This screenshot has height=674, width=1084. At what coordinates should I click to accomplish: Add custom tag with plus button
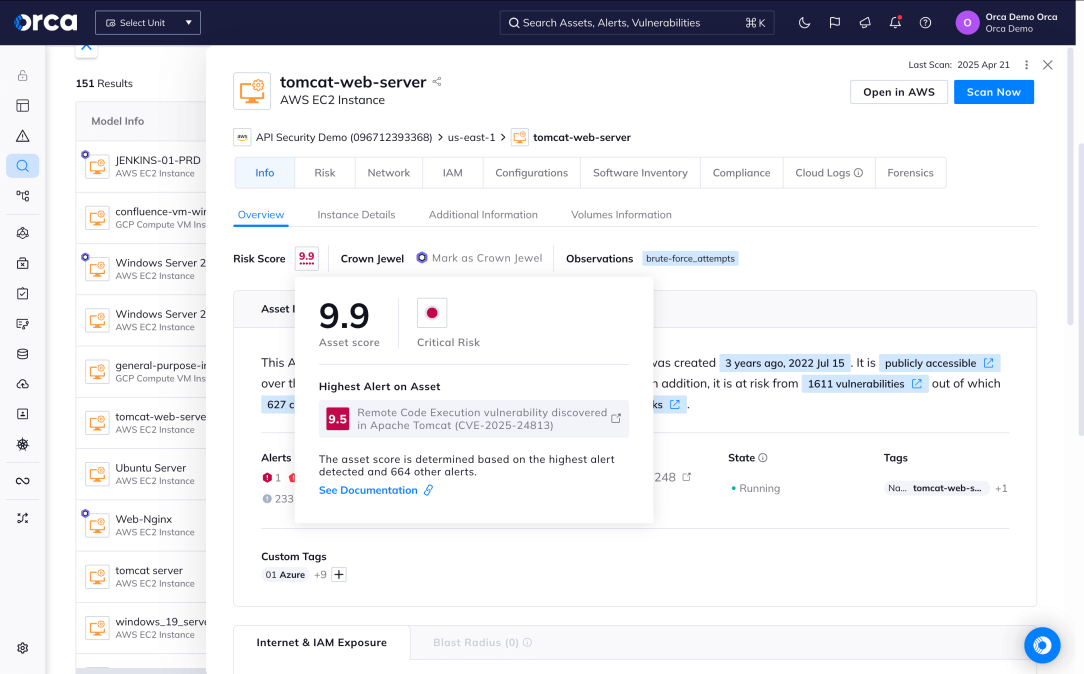(x=339, y=574)
